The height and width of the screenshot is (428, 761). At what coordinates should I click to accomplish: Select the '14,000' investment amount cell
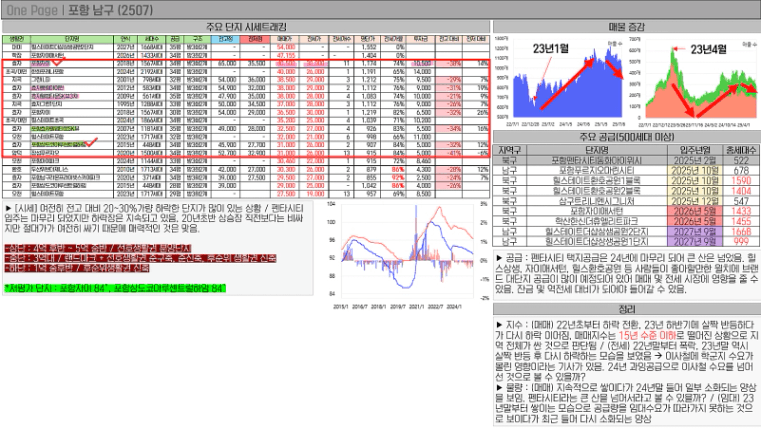(x=420, y=71)
